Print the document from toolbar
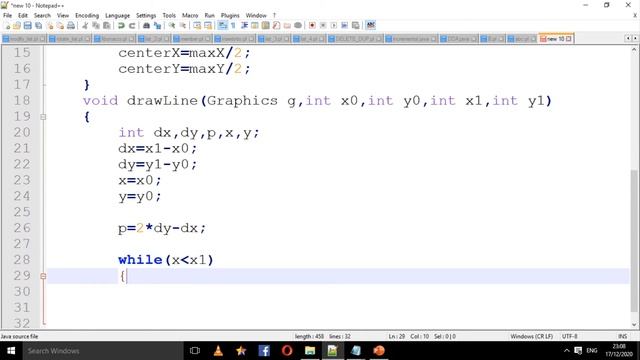Screen dimensions: 640x360 [x=71, y=26]
